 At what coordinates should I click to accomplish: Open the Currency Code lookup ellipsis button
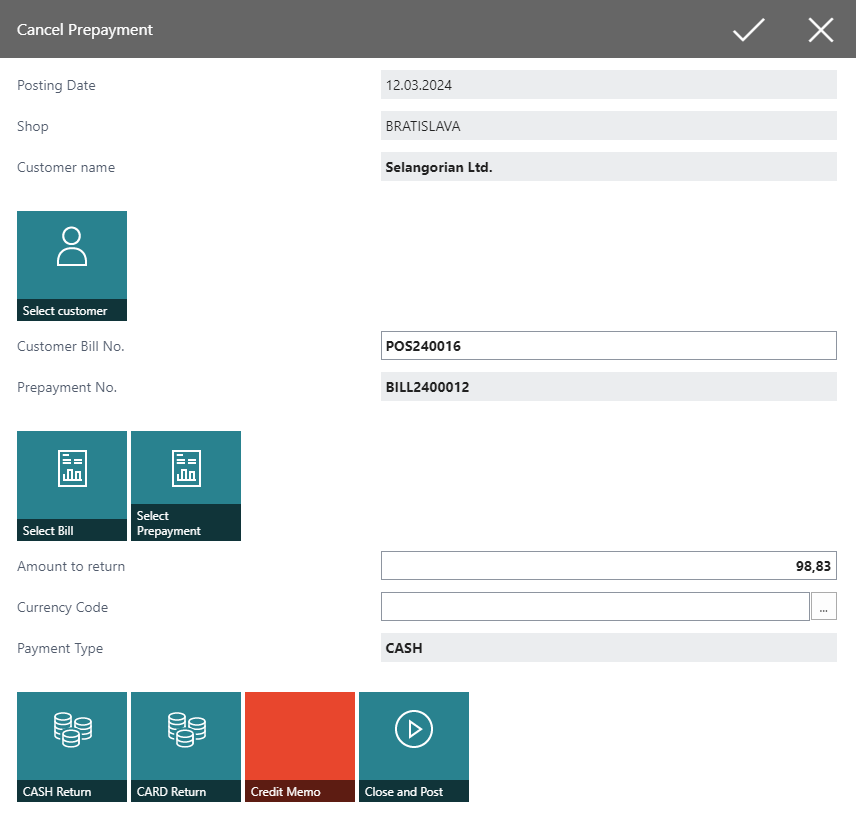[x=824, y=606]
